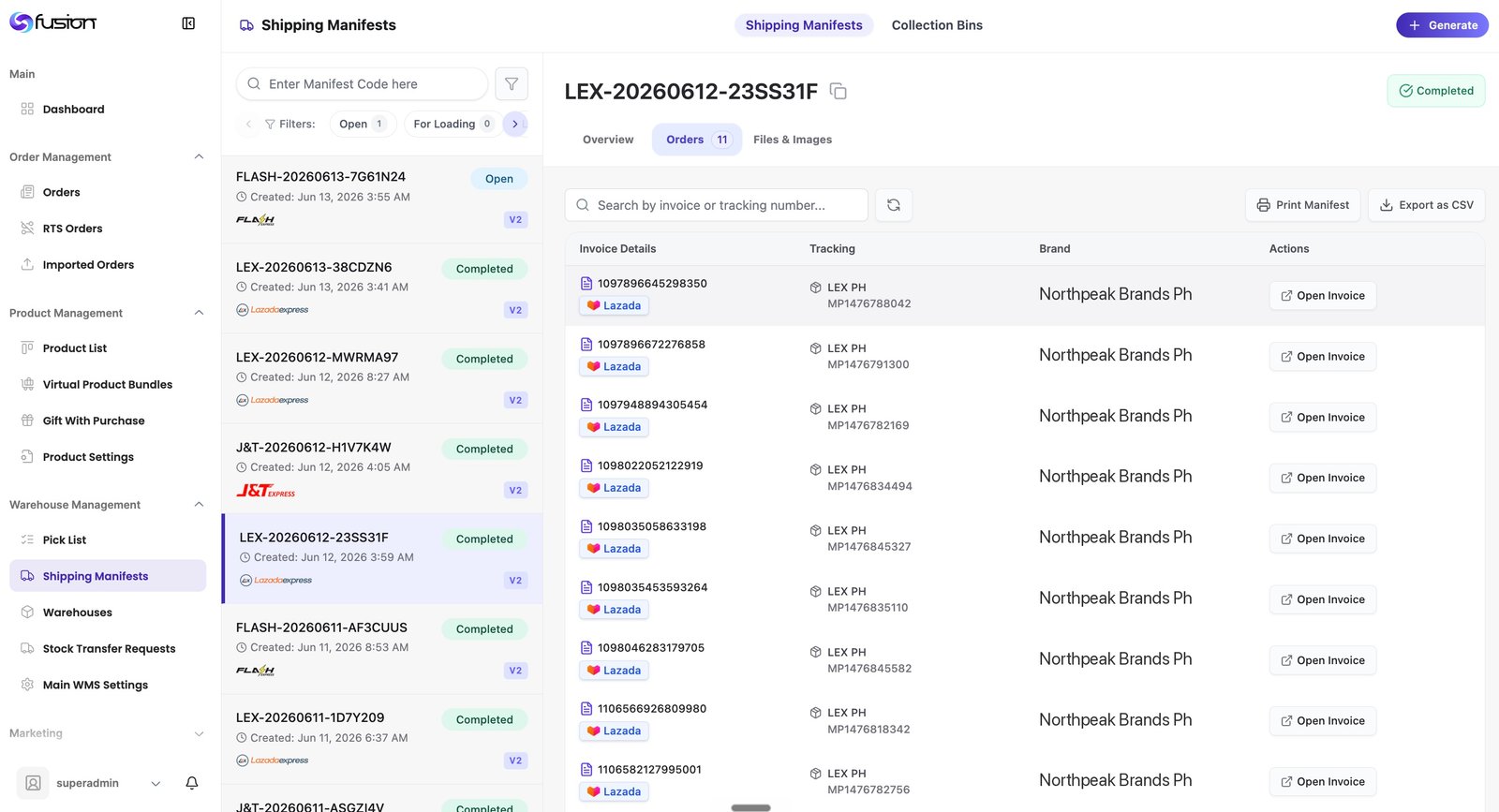Focus the invoice or tracking search field
This screenshot has height=812, width=1499.
(716, 205)
